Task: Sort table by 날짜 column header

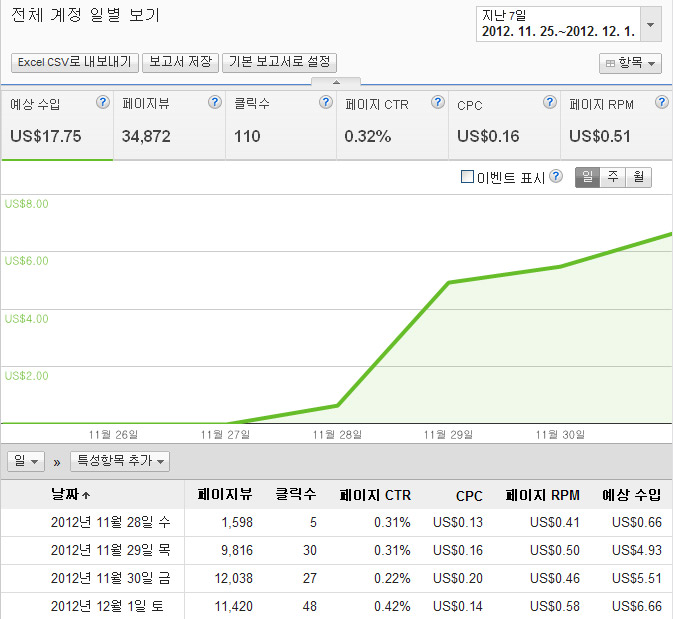Action: 70,494
